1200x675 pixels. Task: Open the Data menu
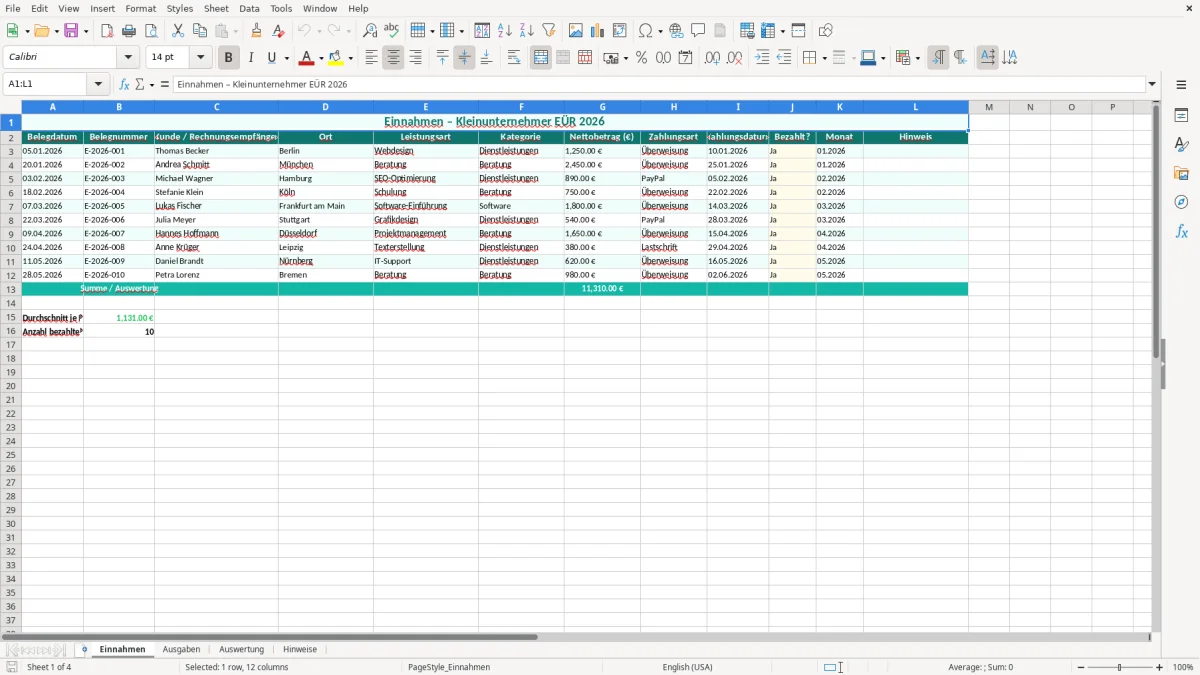[249, 8]
